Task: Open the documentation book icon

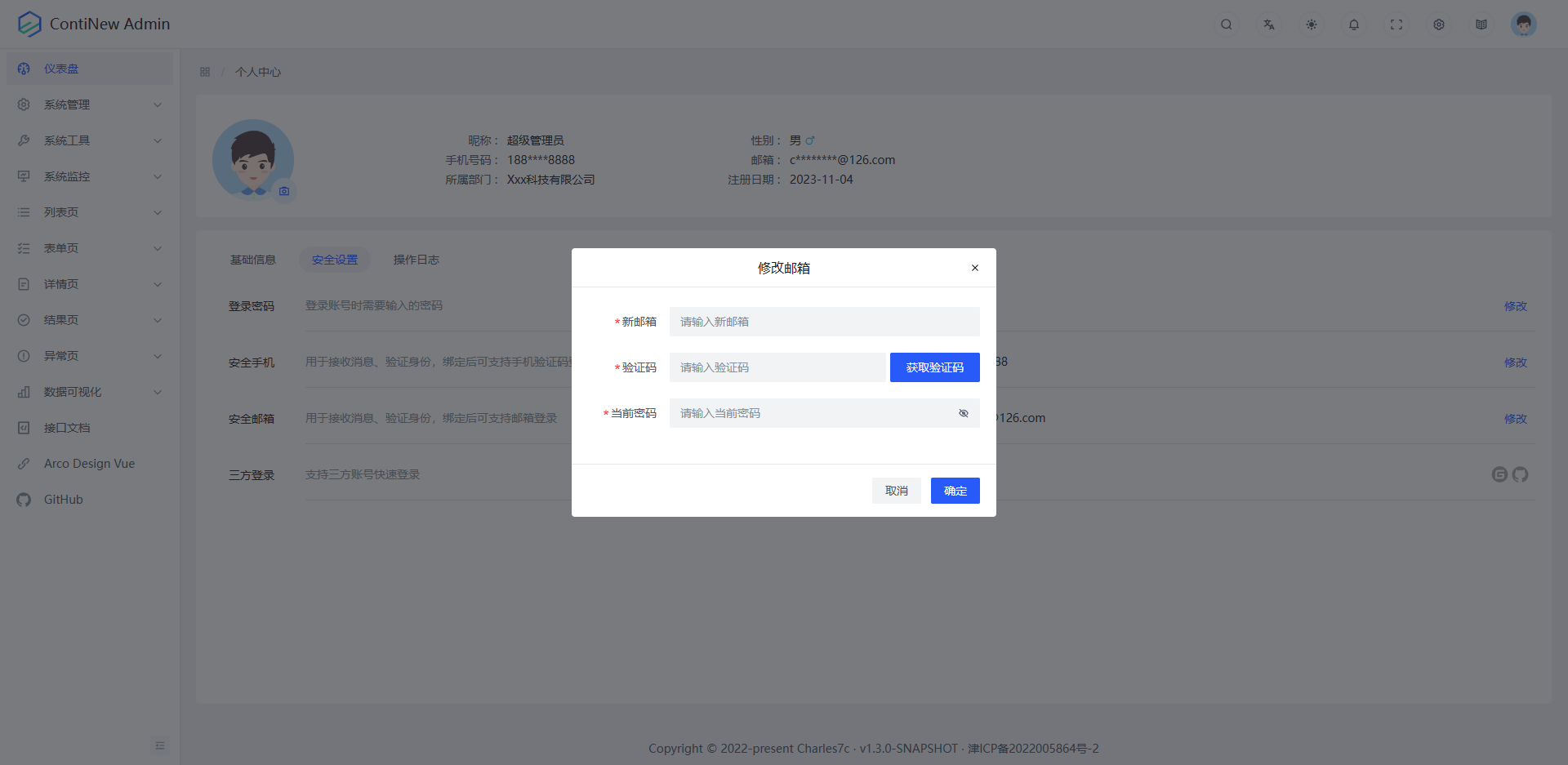Action: pyautogui.click(x=1481, y=24)
